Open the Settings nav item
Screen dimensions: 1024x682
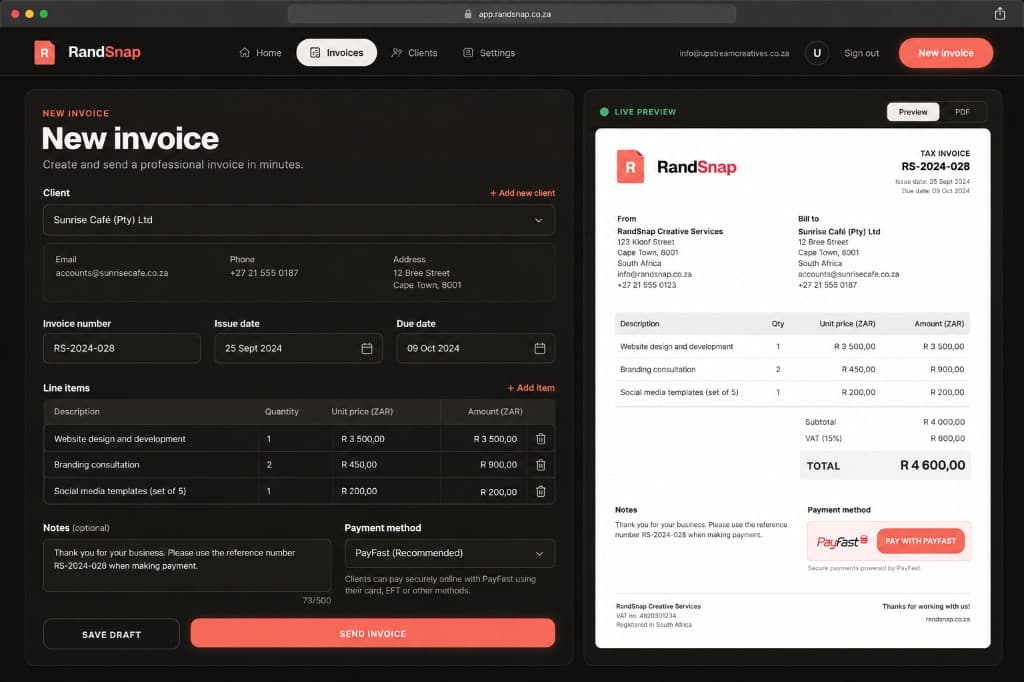tap(489, 53)
